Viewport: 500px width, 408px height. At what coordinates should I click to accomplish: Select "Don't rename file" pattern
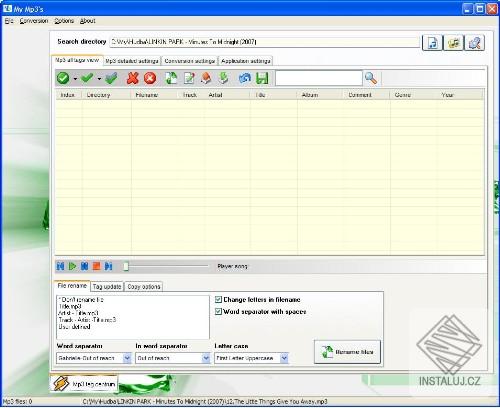pyautogui.click(x=81, y=300)
